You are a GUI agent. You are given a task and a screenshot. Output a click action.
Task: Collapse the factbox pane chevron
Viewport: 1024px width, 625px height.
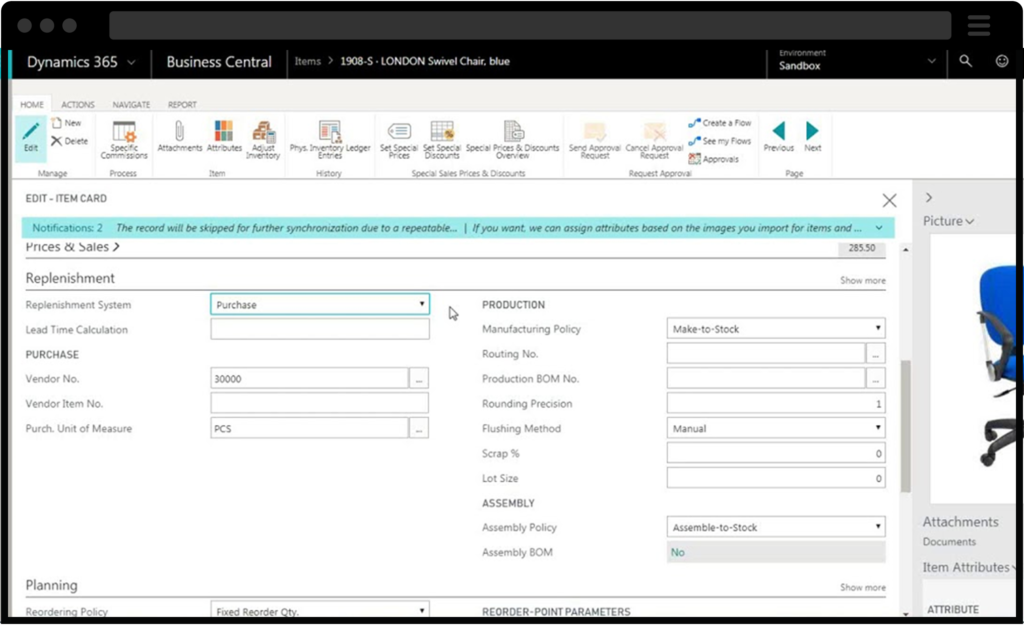pyautogui.click(x=929, y=198)
